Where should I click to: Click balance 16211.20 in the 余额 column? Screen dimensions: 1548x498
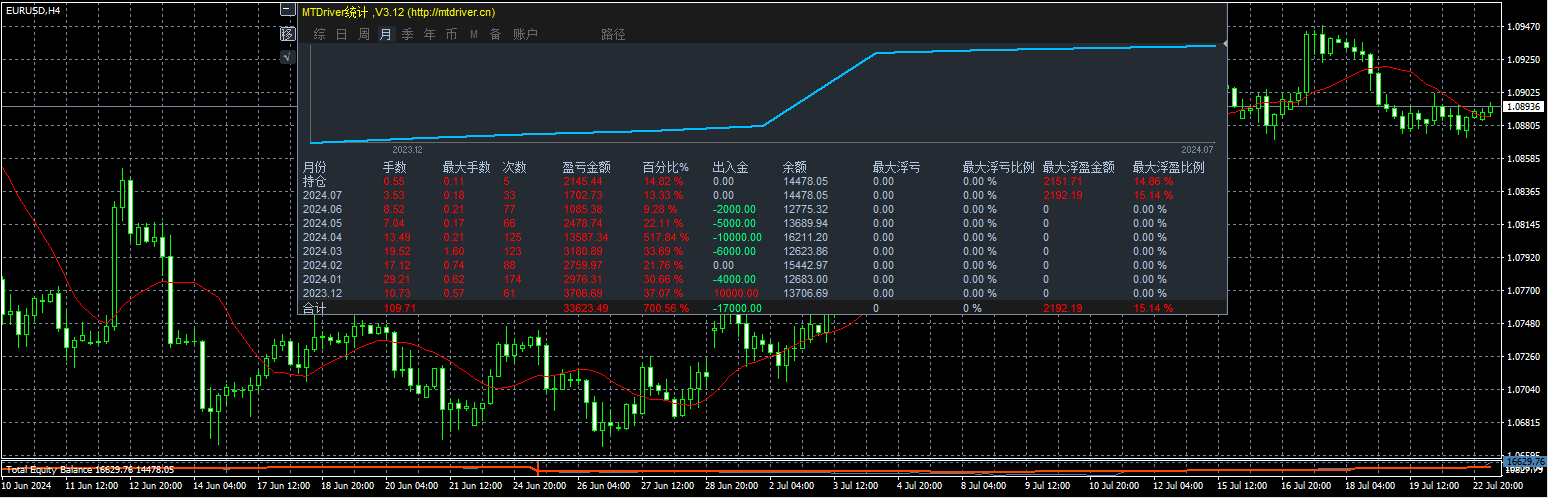coord(805,238)
